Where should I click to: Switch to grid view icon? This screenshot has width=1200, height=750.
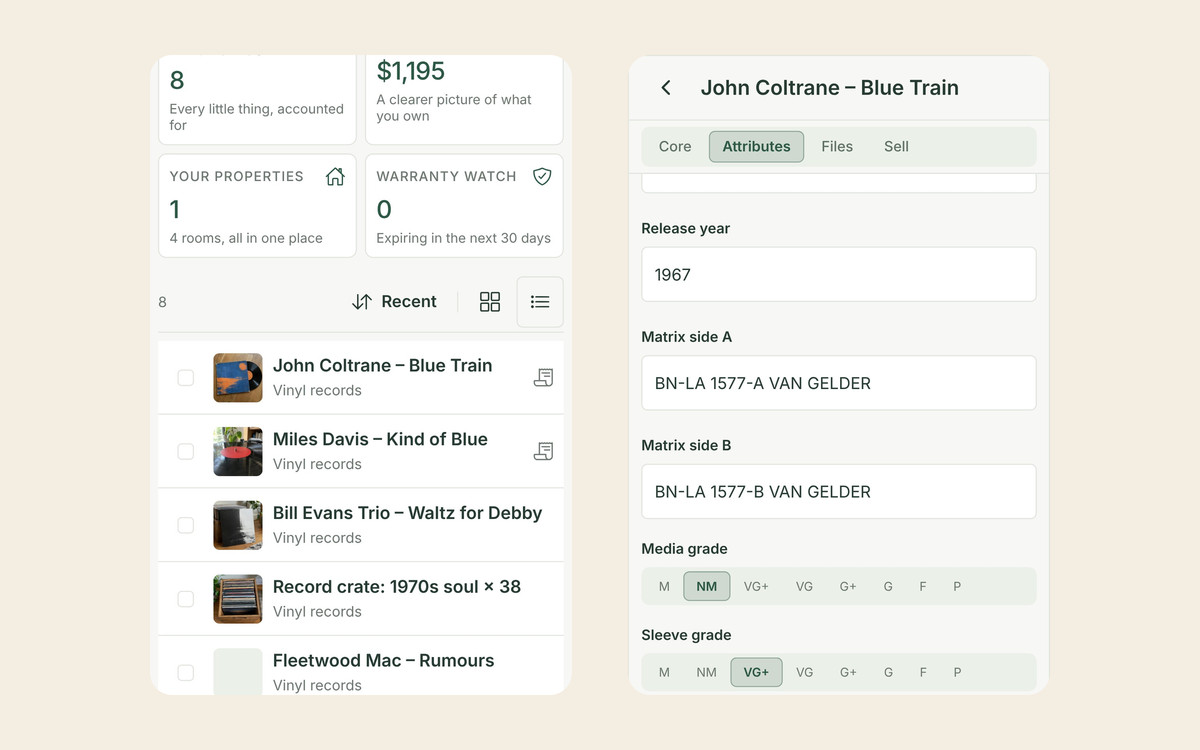(x=490, y=302)
